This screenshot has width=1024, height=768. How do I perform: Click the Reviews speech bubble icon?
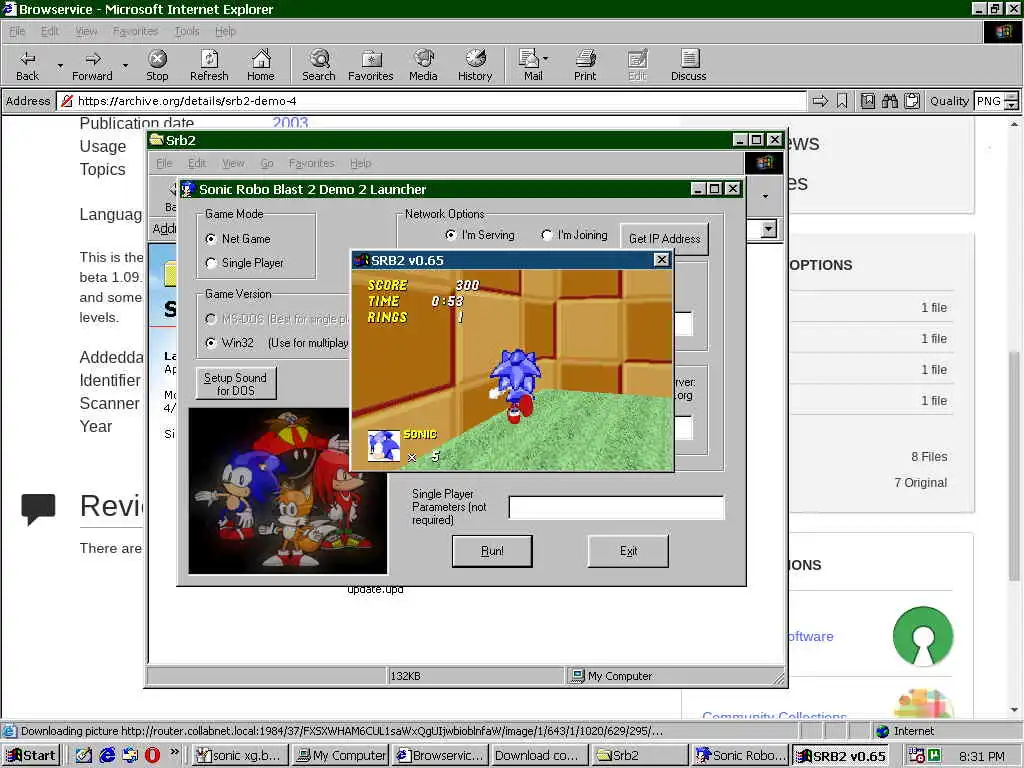click(x=38, y=509)
